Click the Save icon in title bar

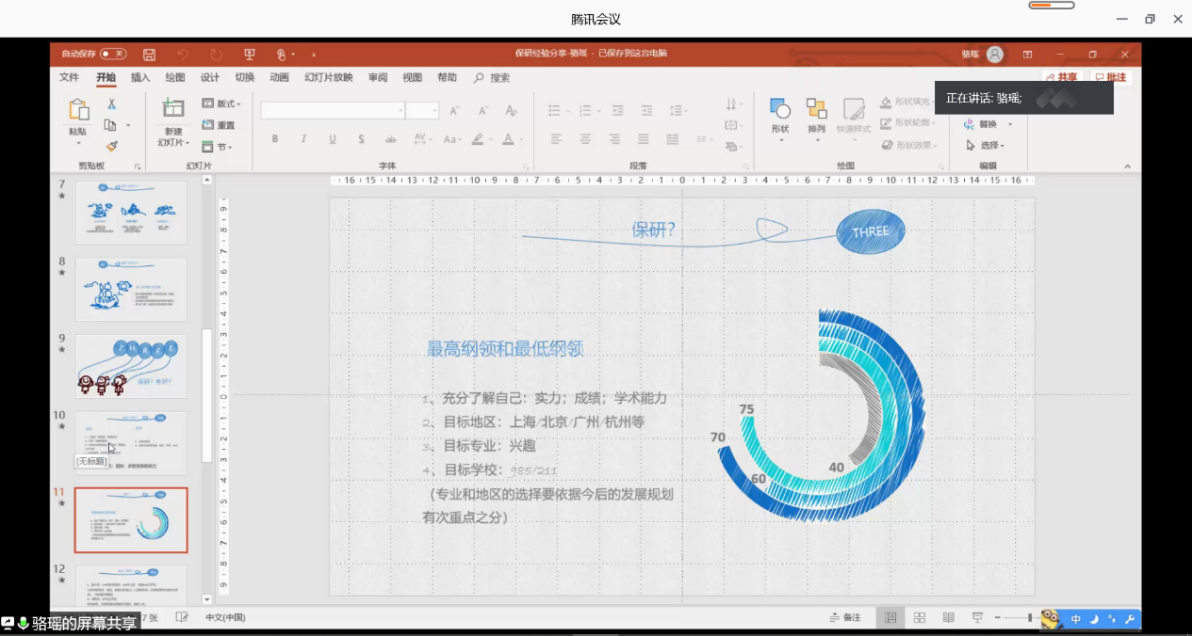pos(149,54)
